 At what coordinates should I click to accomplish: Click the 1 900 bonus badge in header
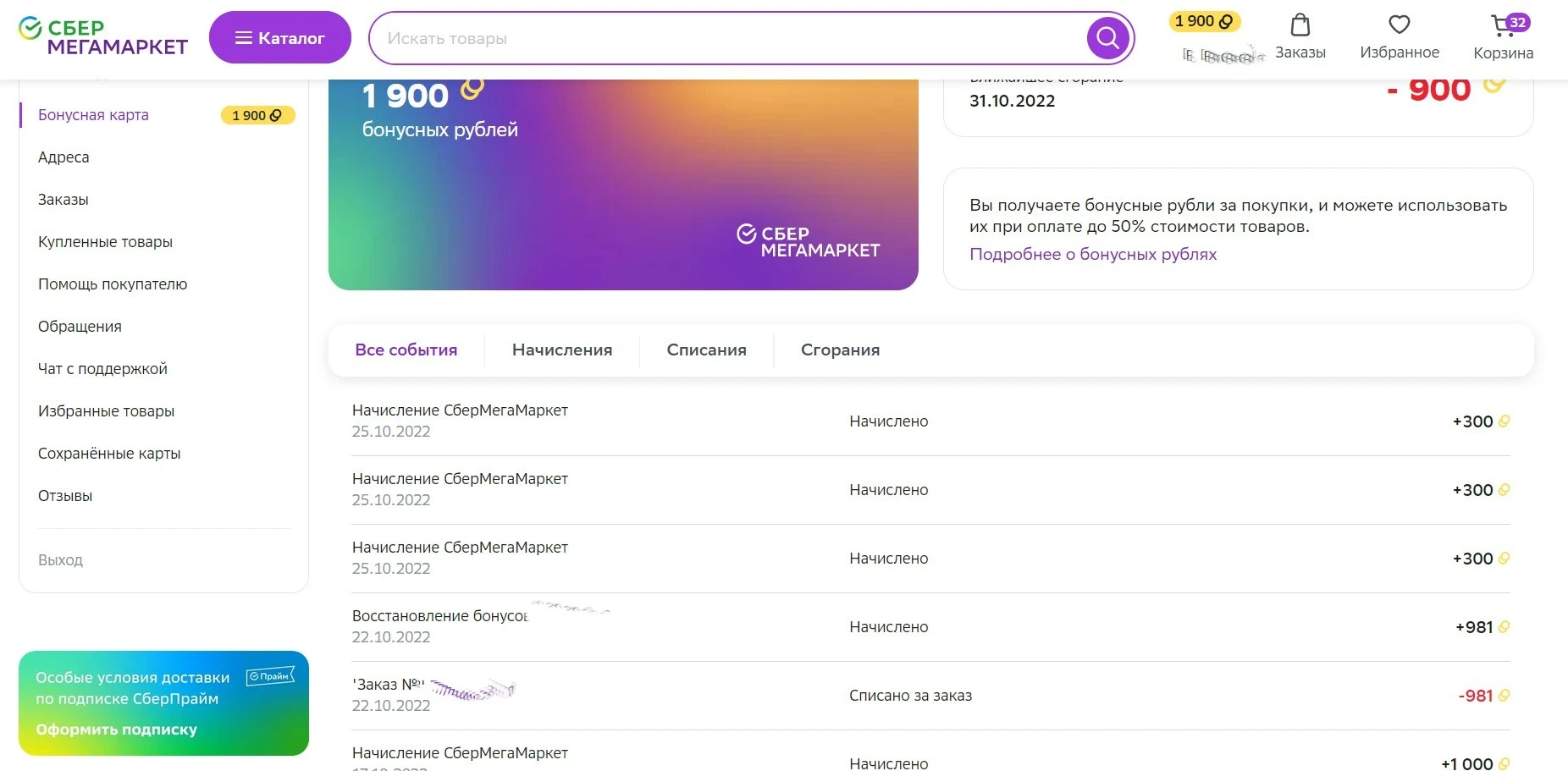[1204, 21]
